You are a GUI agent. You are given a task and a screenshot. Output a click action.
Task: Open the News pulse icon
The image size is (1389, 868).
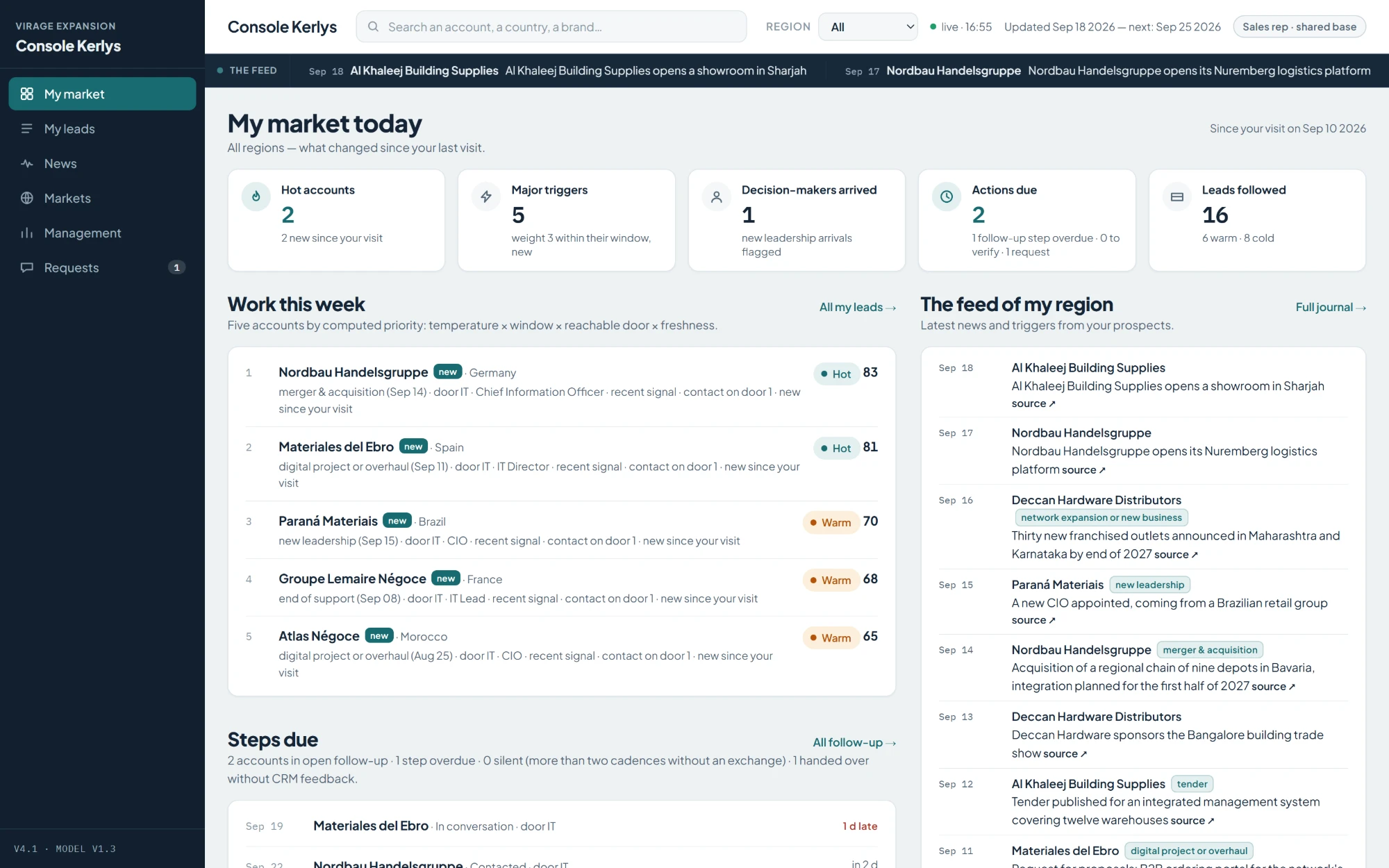pos(27,163)
